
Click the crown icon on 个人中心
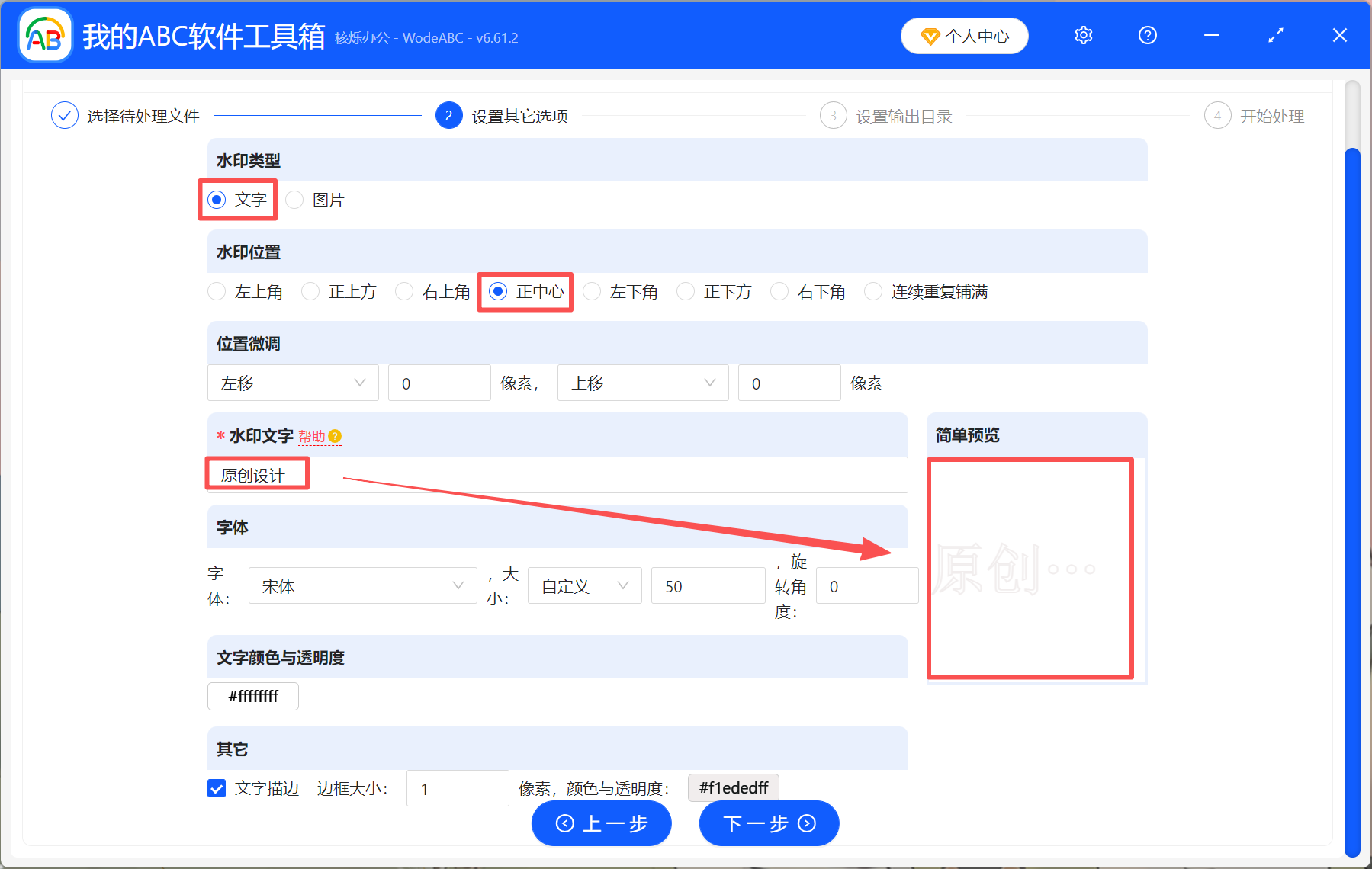[x=930, y=35]
